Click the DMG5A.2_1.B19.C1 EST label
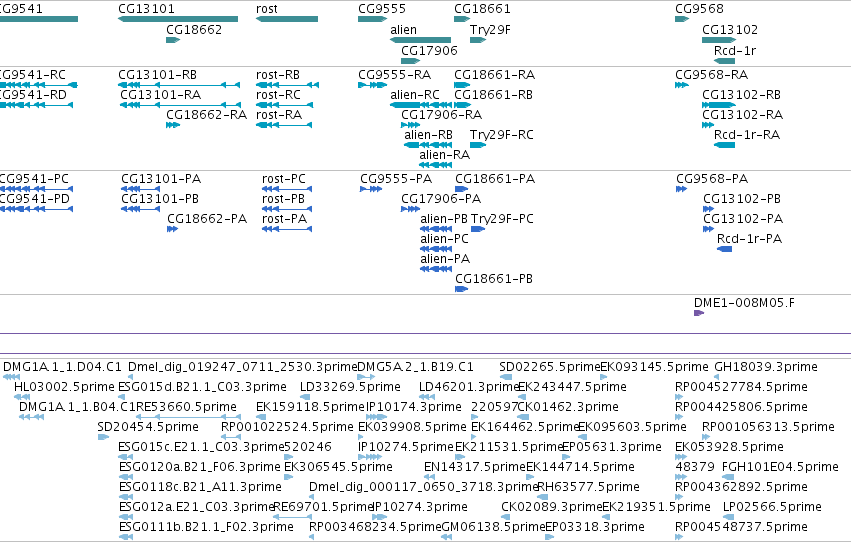 [415, 367]
